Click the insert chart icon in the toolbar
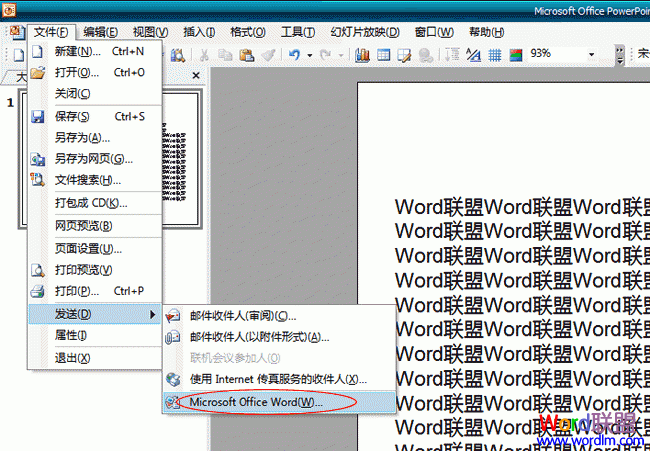This screenshot has height=451, width=650. coord(363,54)
